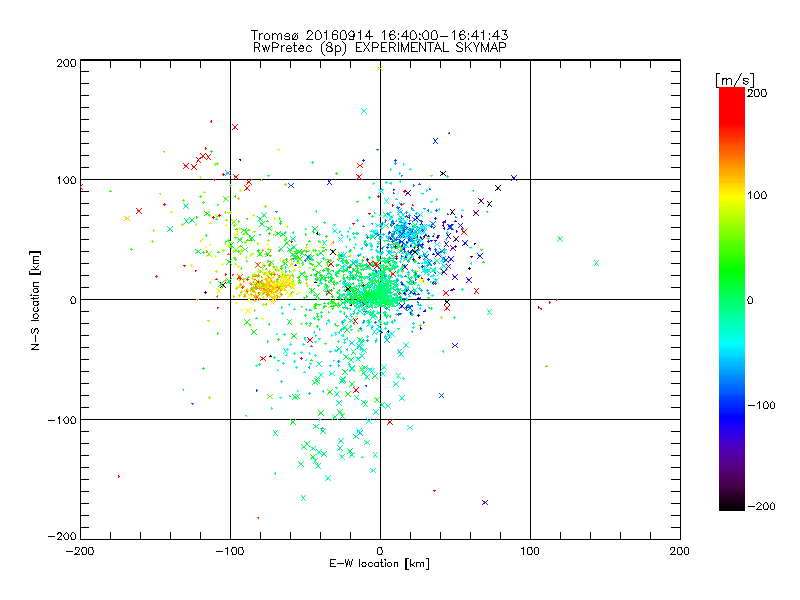Click the isolated blue X marker at bottom right
This screenshot has width=800, height=600.
coord(485,502)
